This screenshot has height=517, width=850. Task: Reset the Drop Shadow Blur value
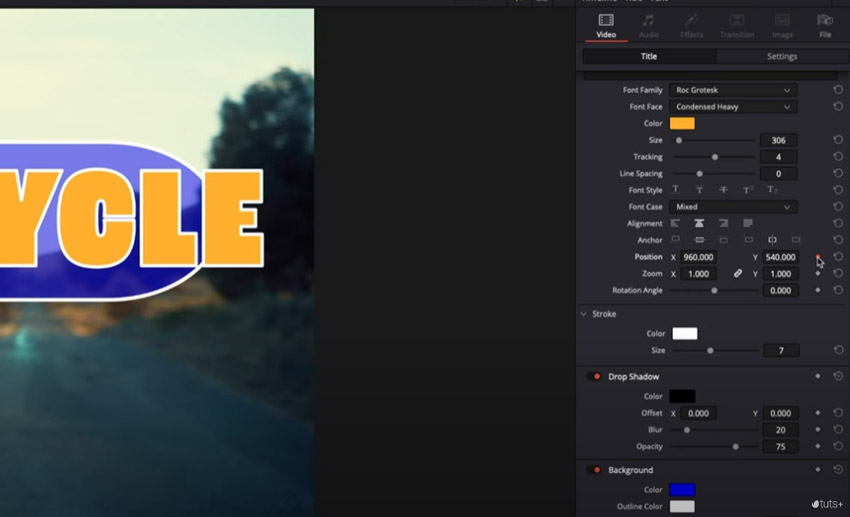(838, 430)
